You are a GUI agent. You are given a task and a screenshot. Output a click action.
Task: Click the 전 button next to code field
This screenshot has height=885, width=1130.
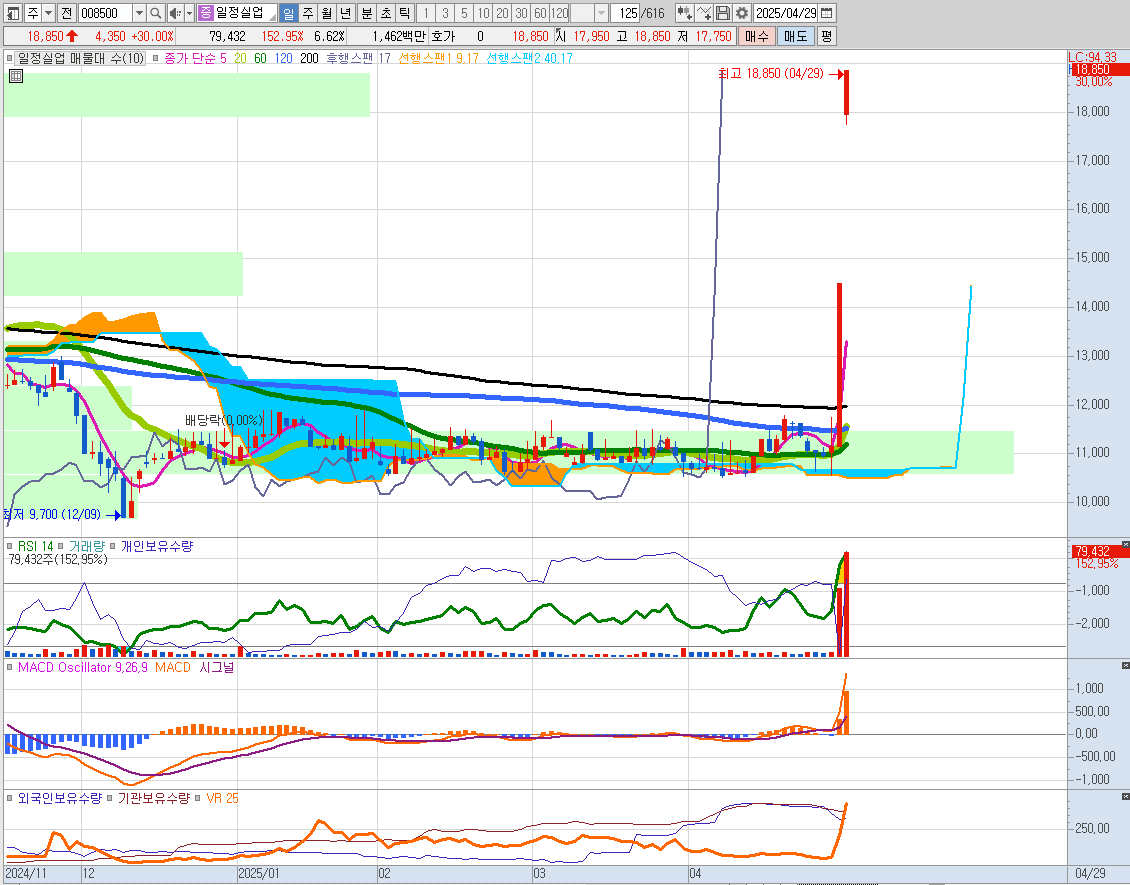tap(66, 13)
